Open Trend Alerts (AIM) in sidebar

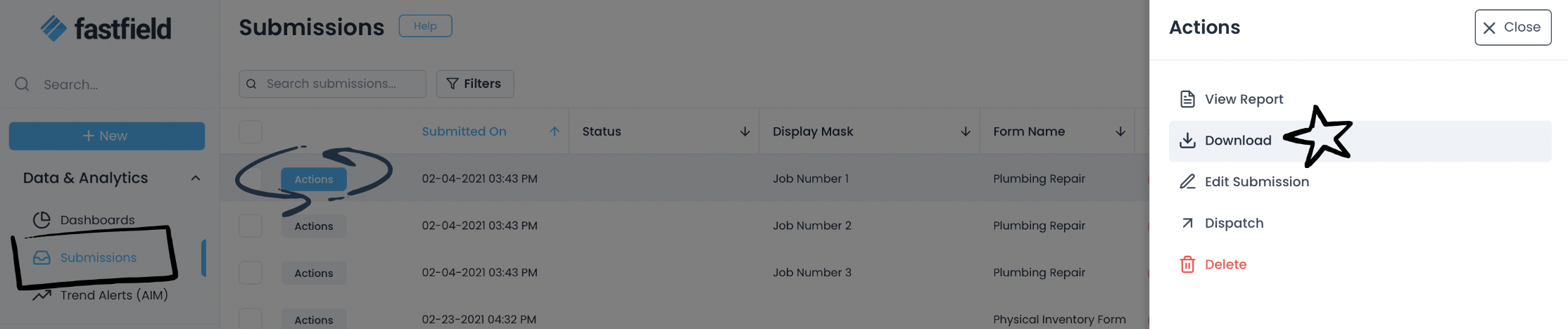(x=113, y=295)
